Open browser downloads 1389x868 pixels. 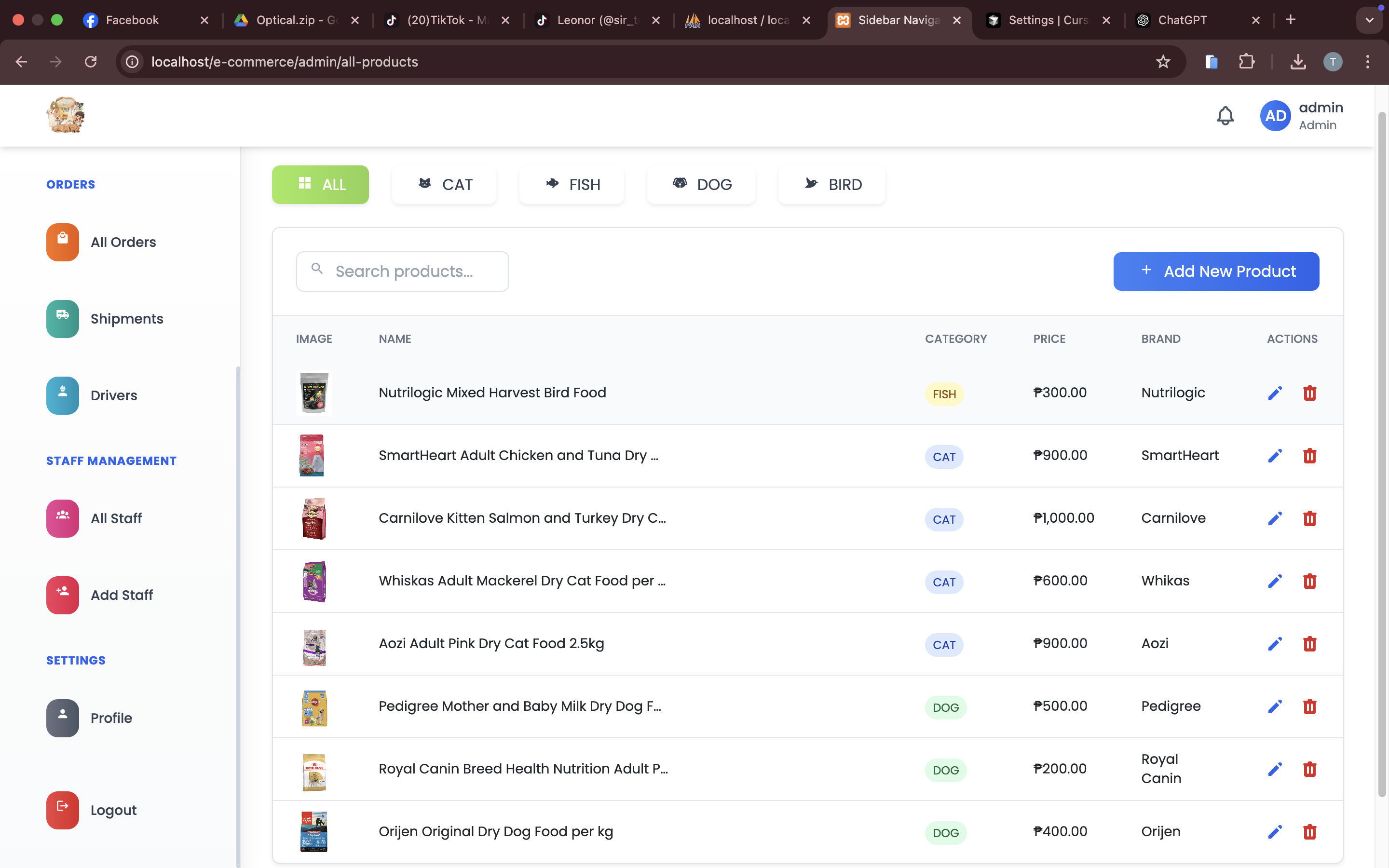tap(1298, 61)
